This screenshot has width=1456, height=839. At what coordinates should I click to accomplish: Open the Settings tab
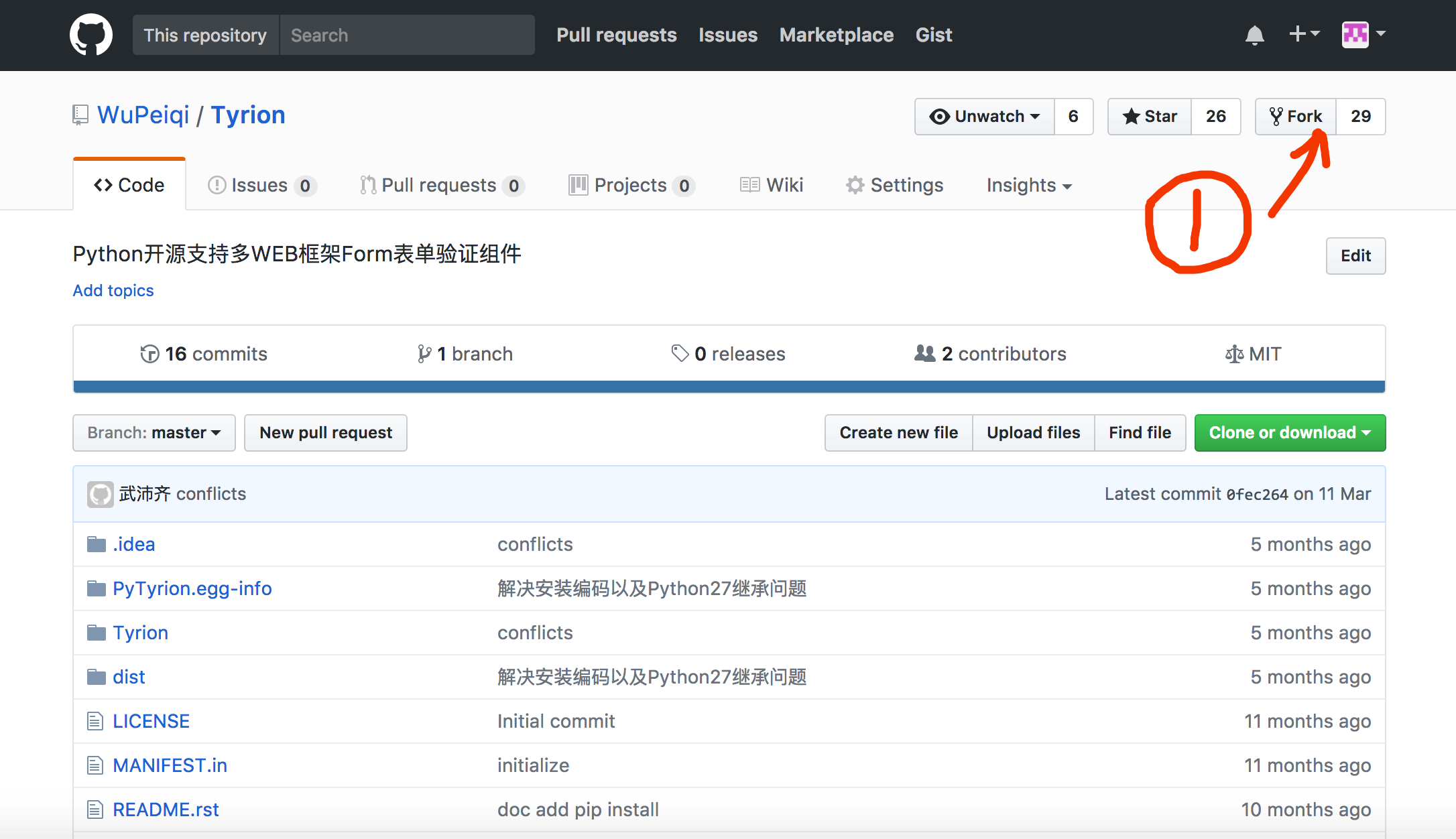click(x=894, y=185)
